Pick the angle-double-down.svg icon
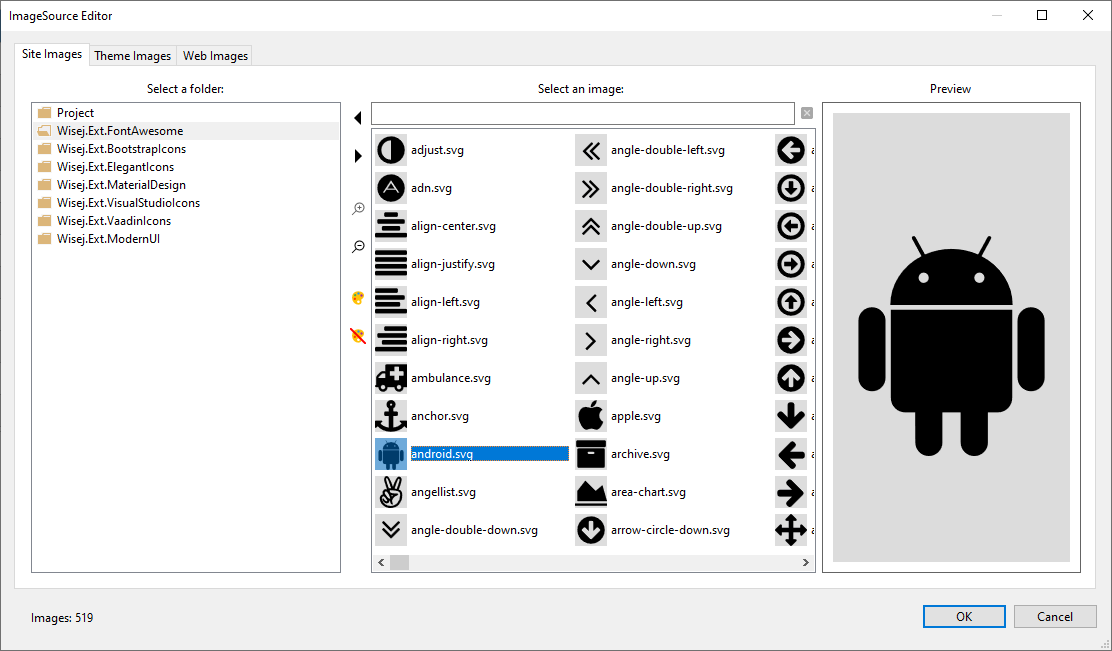1112x651 pixels. click(x=391, y=530)
